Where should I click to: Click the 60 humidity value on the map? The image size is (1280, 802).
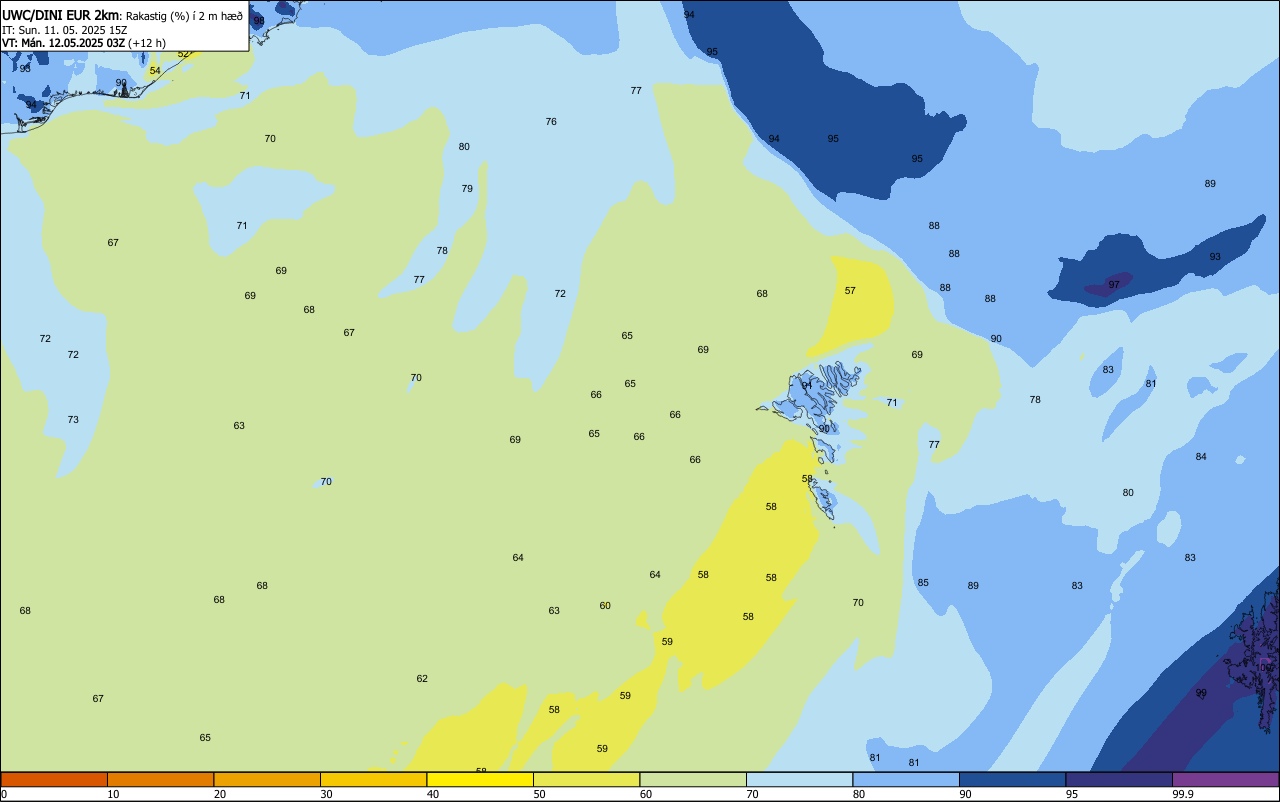[x=605, y=606]
